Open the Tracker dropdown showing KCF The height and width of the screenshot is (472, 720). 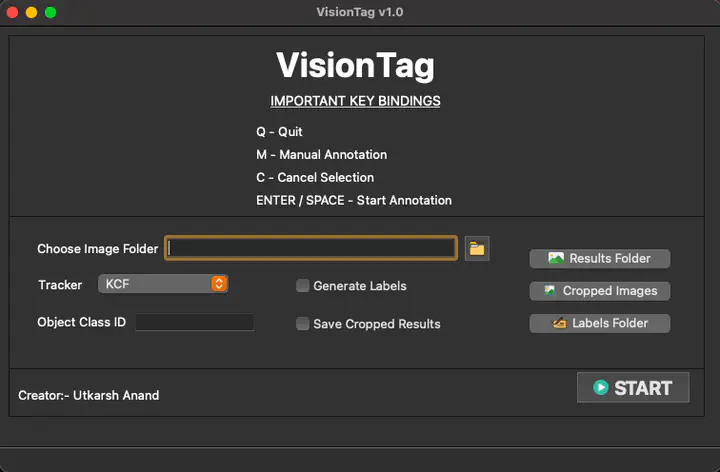click(x=163, y=284)
